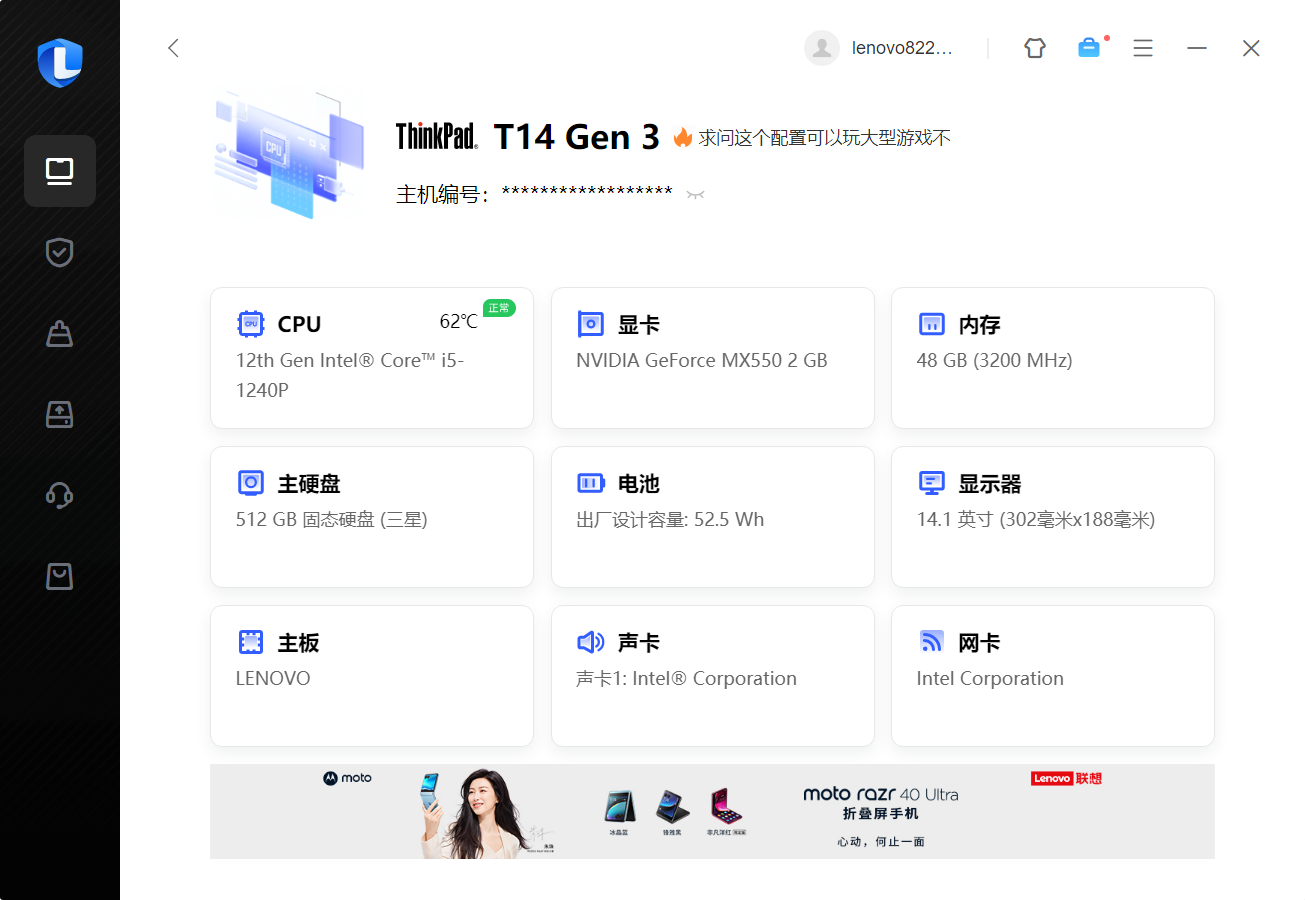The height and width of the screenshot is (900, 1305).
Task: Open the security shield sidebar icon
Action: tap(60, 252)
